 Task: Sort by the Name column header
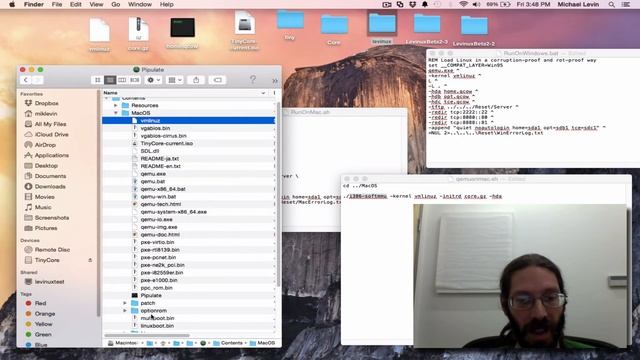184,93
